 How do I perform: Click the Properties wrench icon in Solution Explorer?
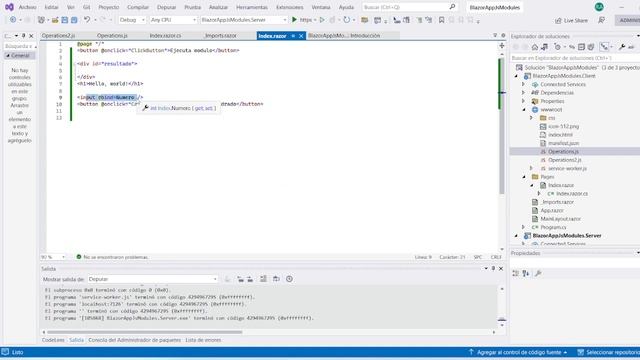tap(622, 47)
